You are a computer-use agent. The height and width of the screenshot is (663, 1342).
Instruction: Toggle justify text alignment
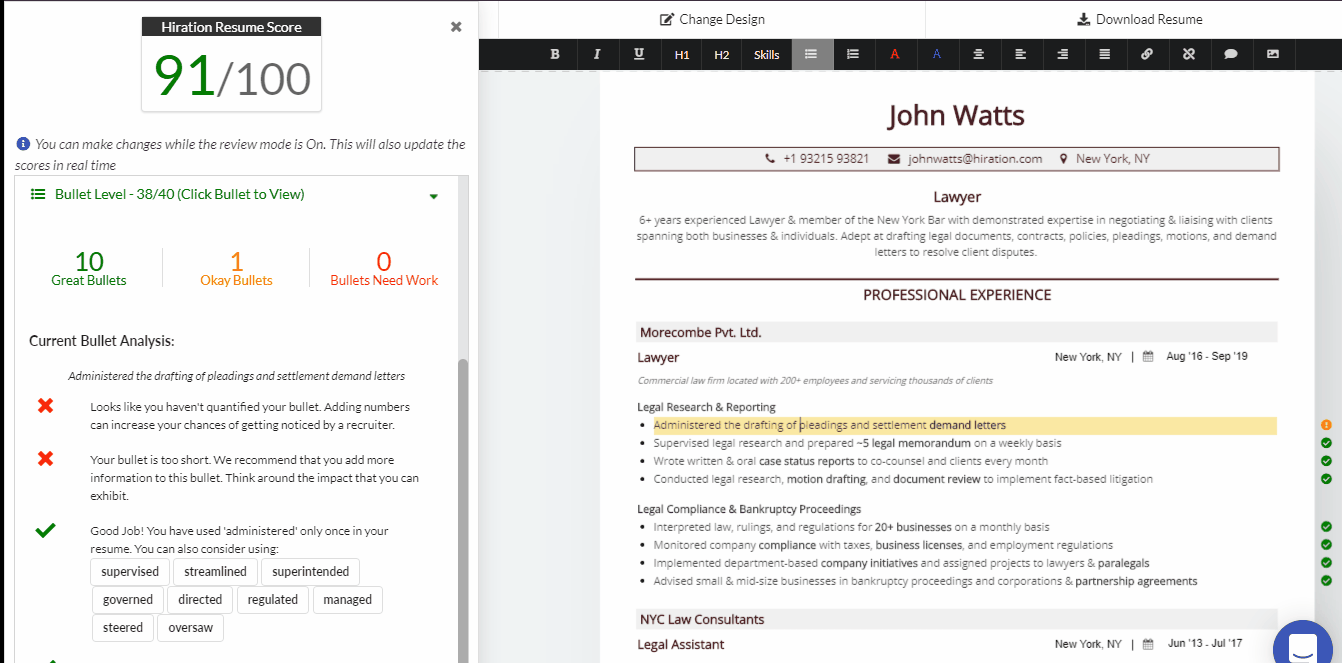1104,55
